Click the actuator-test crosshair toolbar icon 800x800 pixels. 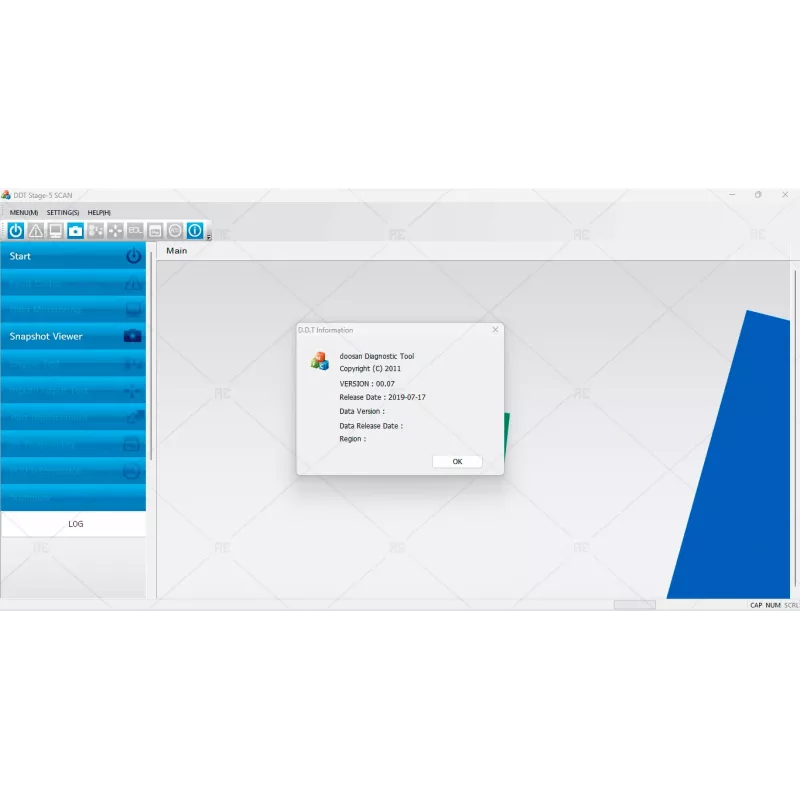115,231
